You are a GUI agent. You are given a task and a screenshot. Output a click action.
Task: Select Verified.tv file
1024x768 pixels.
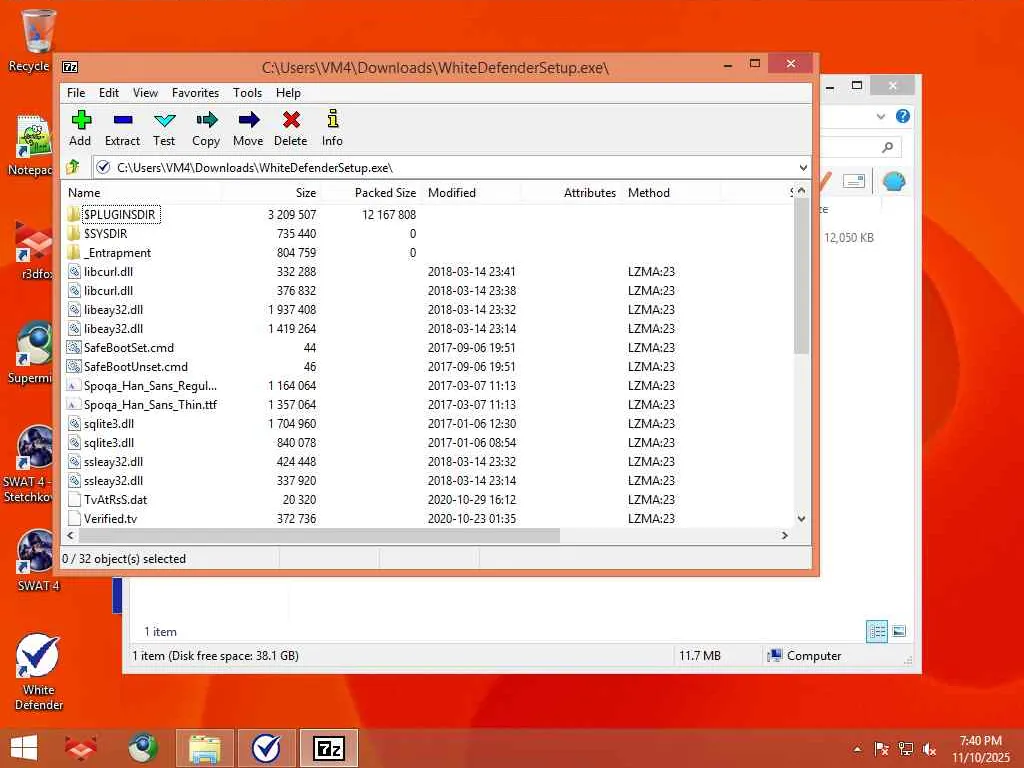tap(110, 519)
